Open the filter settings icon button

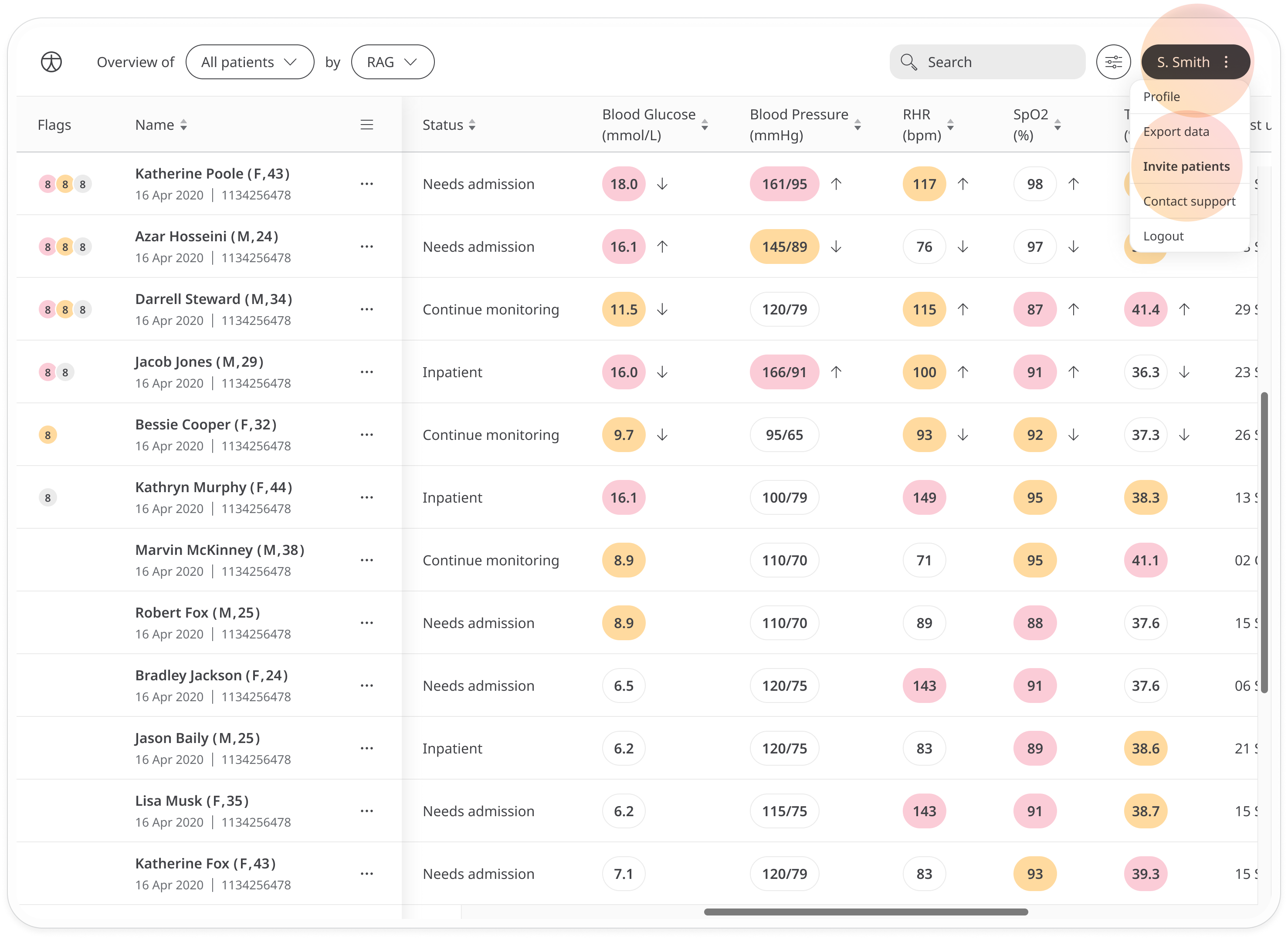pyautogui.click(x=1113, y=62)
